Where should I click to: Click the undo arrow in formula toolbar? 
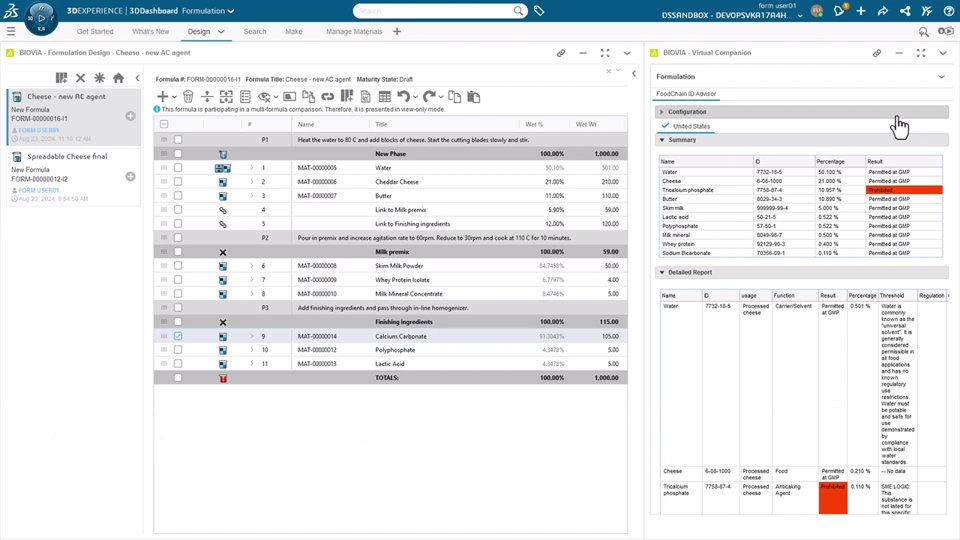point(403,97)
